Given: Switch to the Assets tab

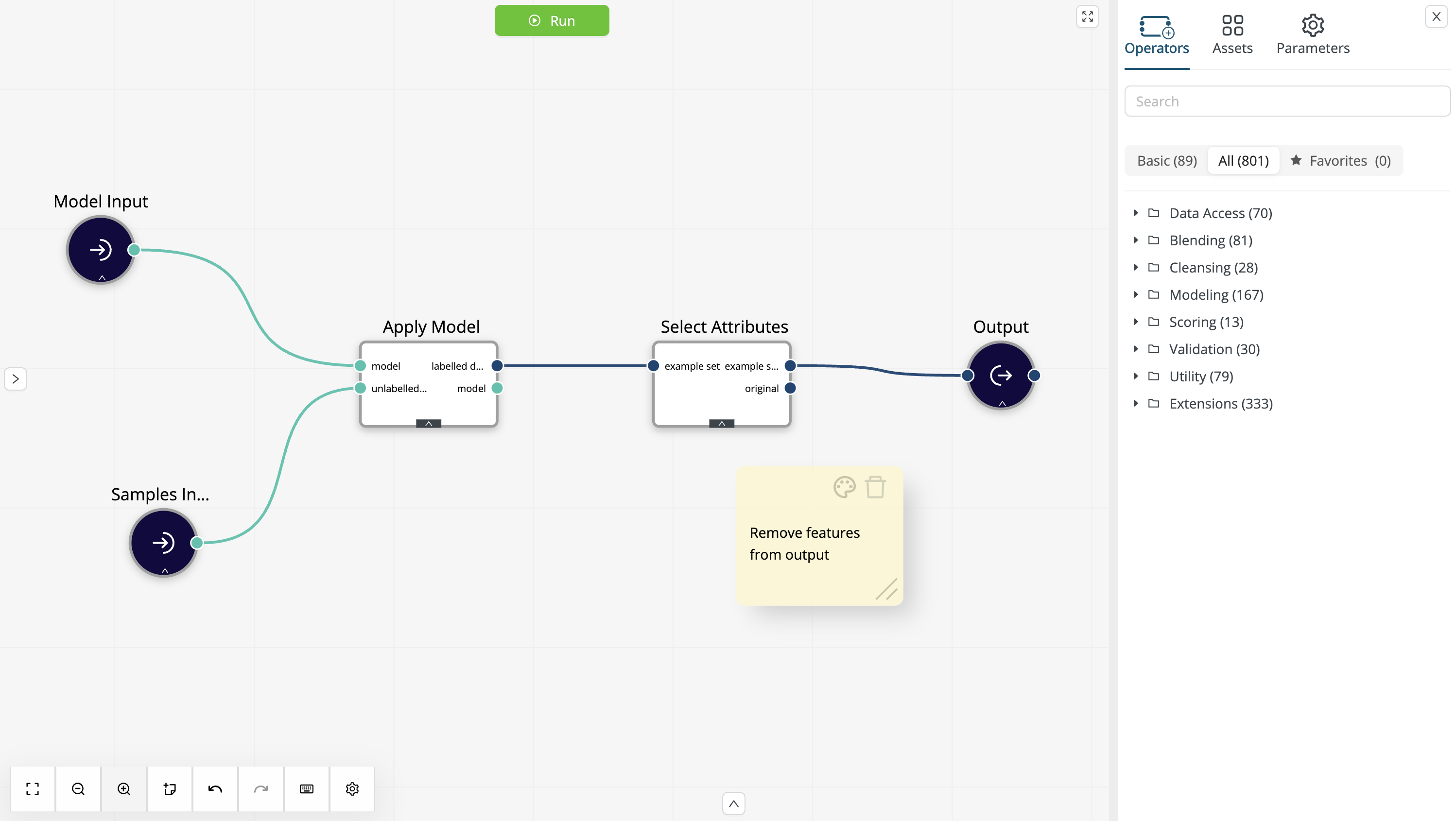Looking at the screenshot, I should [1232, 35].
